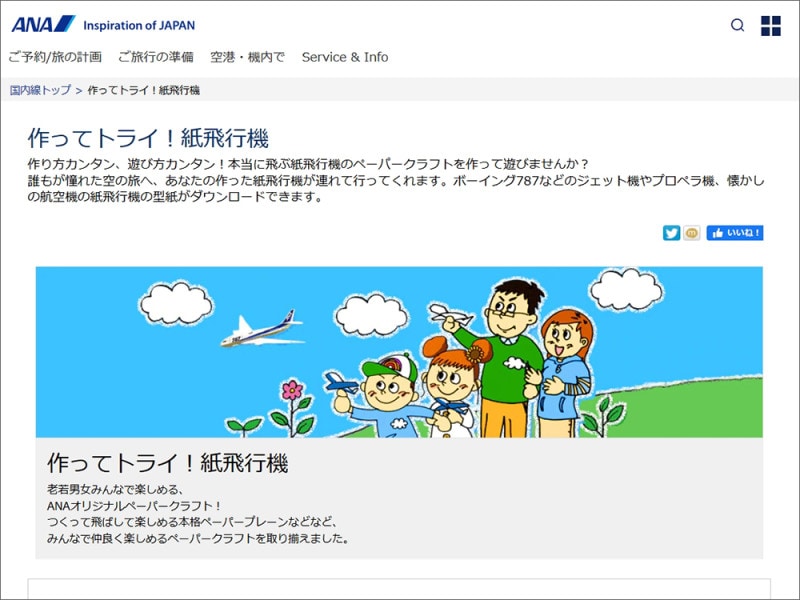Click the ANA jet airplane in the banner
The image size is (800, 600).
pos(262,330)
